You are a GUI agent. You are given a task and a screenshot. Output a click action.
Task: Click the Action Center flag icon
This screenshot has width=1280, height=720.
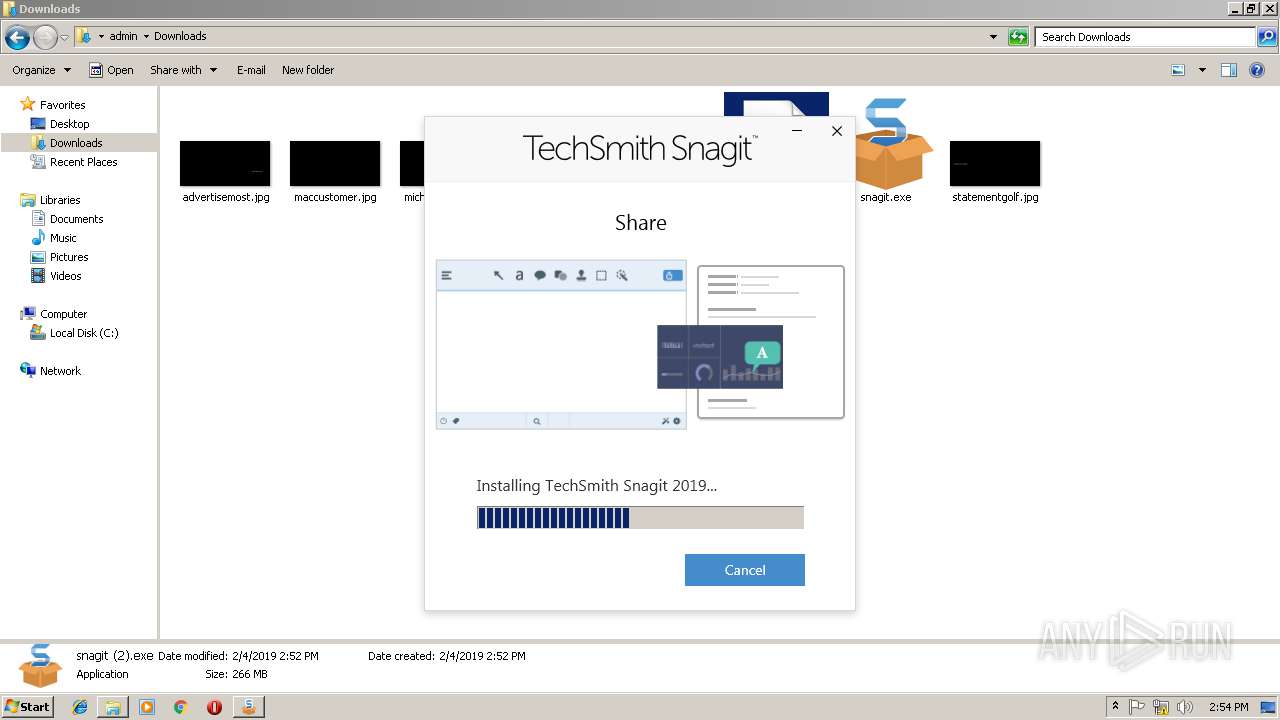click(x=1138, y=707)
